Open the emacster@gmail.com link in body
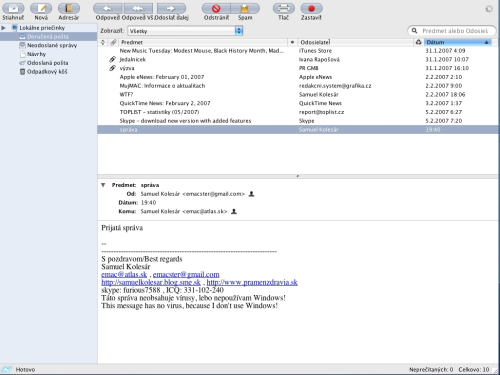 186,274
